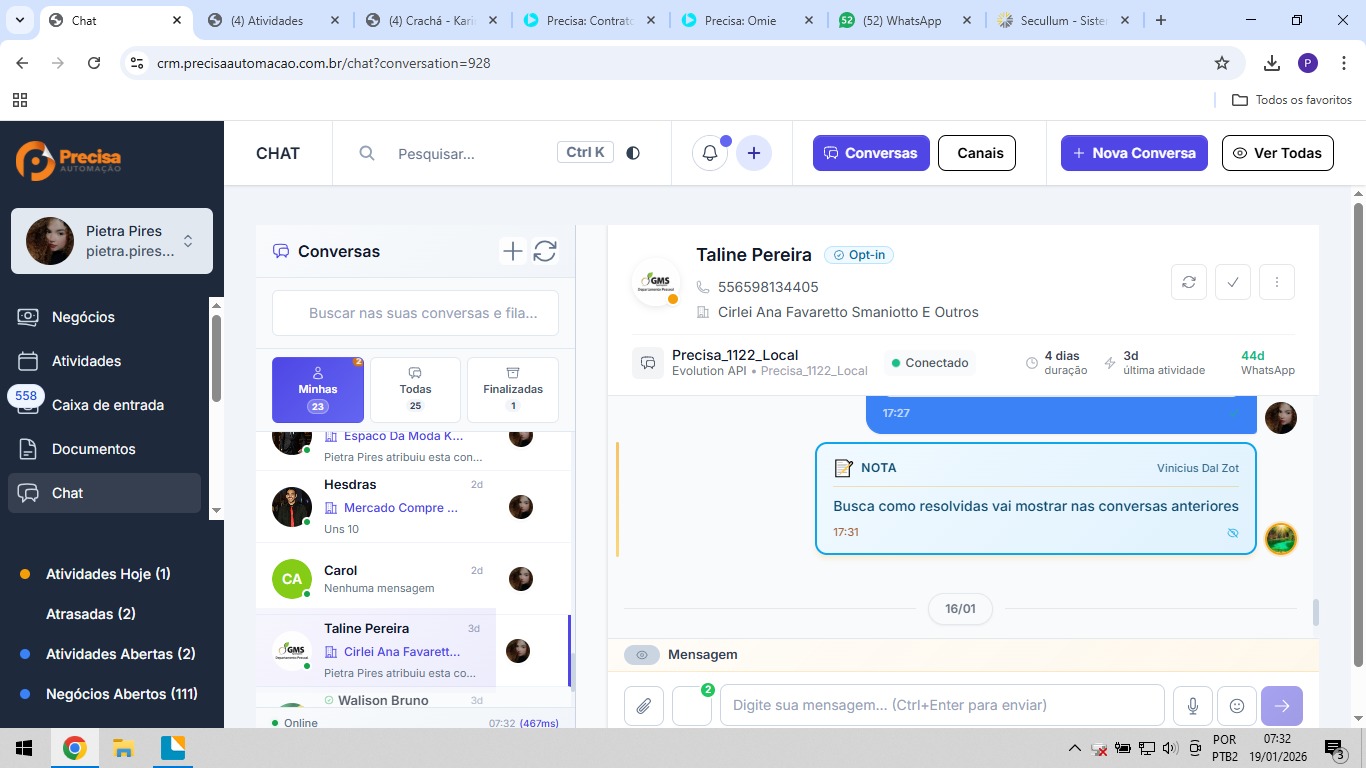The height and width of the screenshot is (768, 1366).
Task: Click the microphone voice message icon
Action: (1193, 706)
